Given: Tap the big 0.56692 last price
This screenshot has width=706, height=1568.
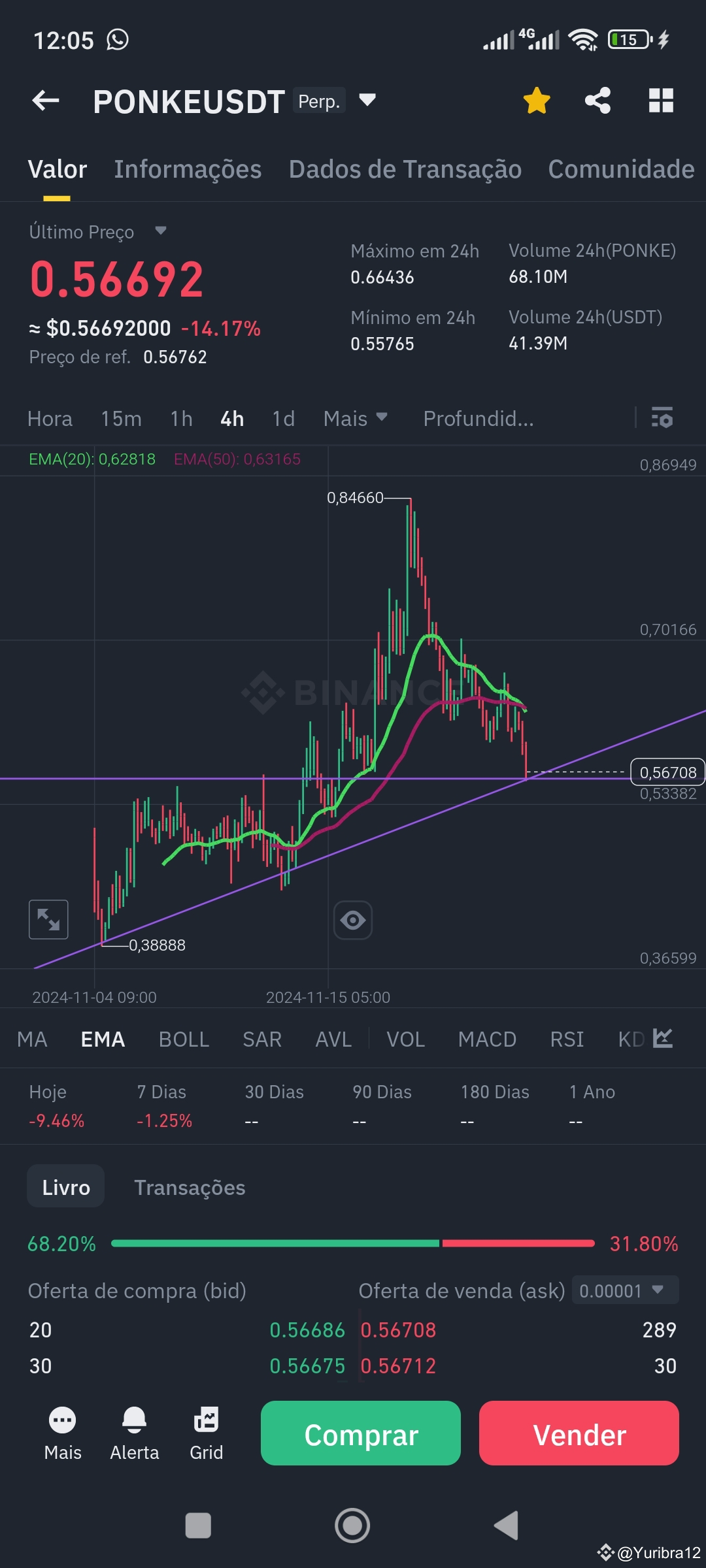Looking at the screenshot, I should pyautogui.click(x=117, y=279).
